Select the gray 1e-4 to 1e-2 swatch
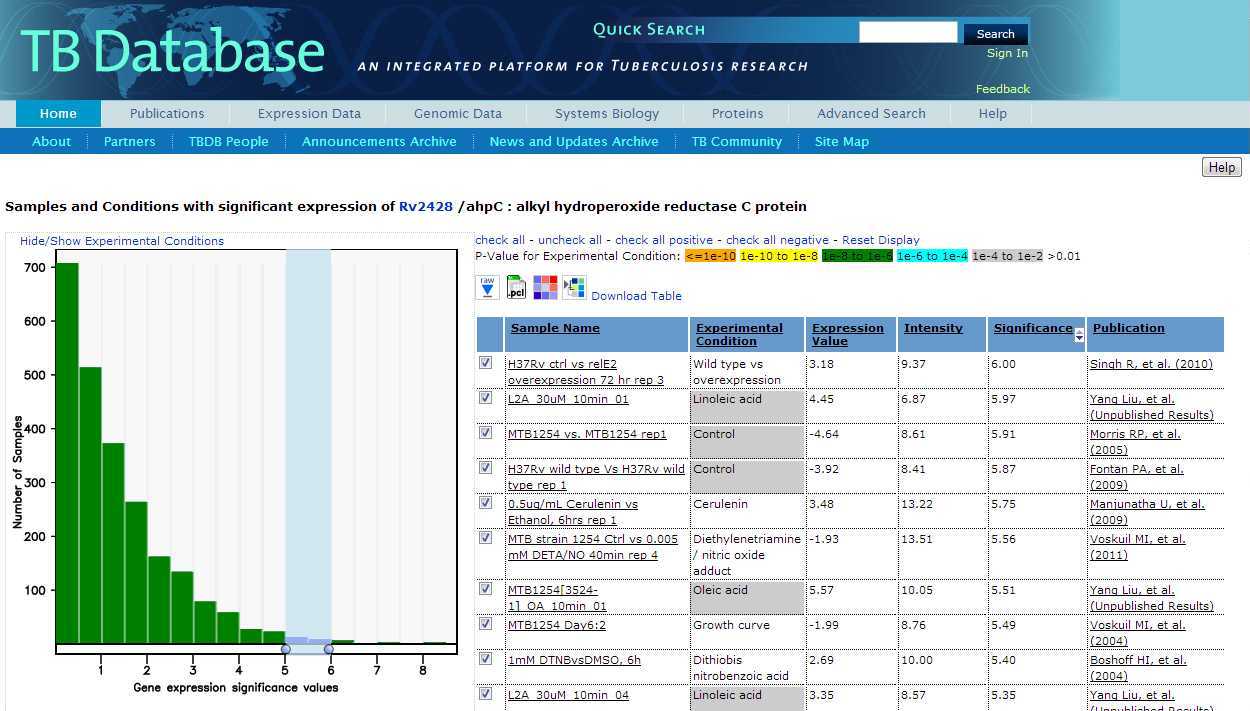Screen dimensions: 1250x711 1007,256
